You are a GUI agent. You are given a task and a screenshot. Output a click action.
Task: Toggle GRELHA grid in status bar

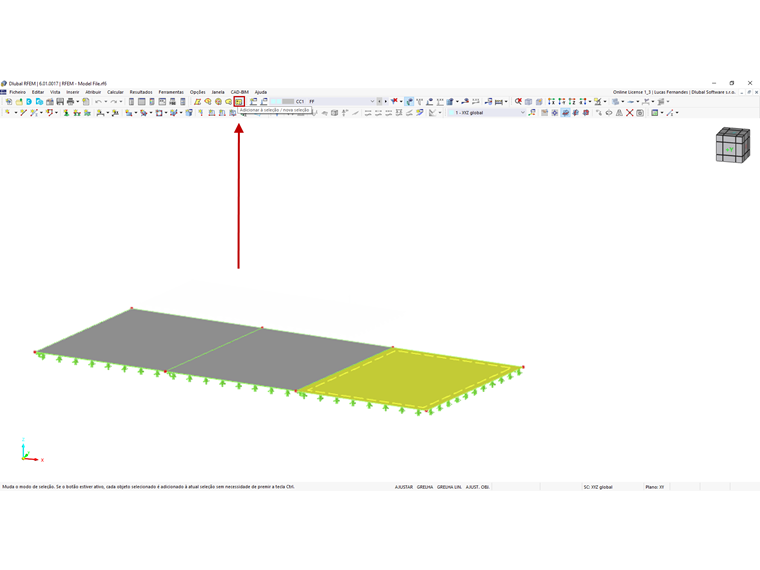[425, 487]
